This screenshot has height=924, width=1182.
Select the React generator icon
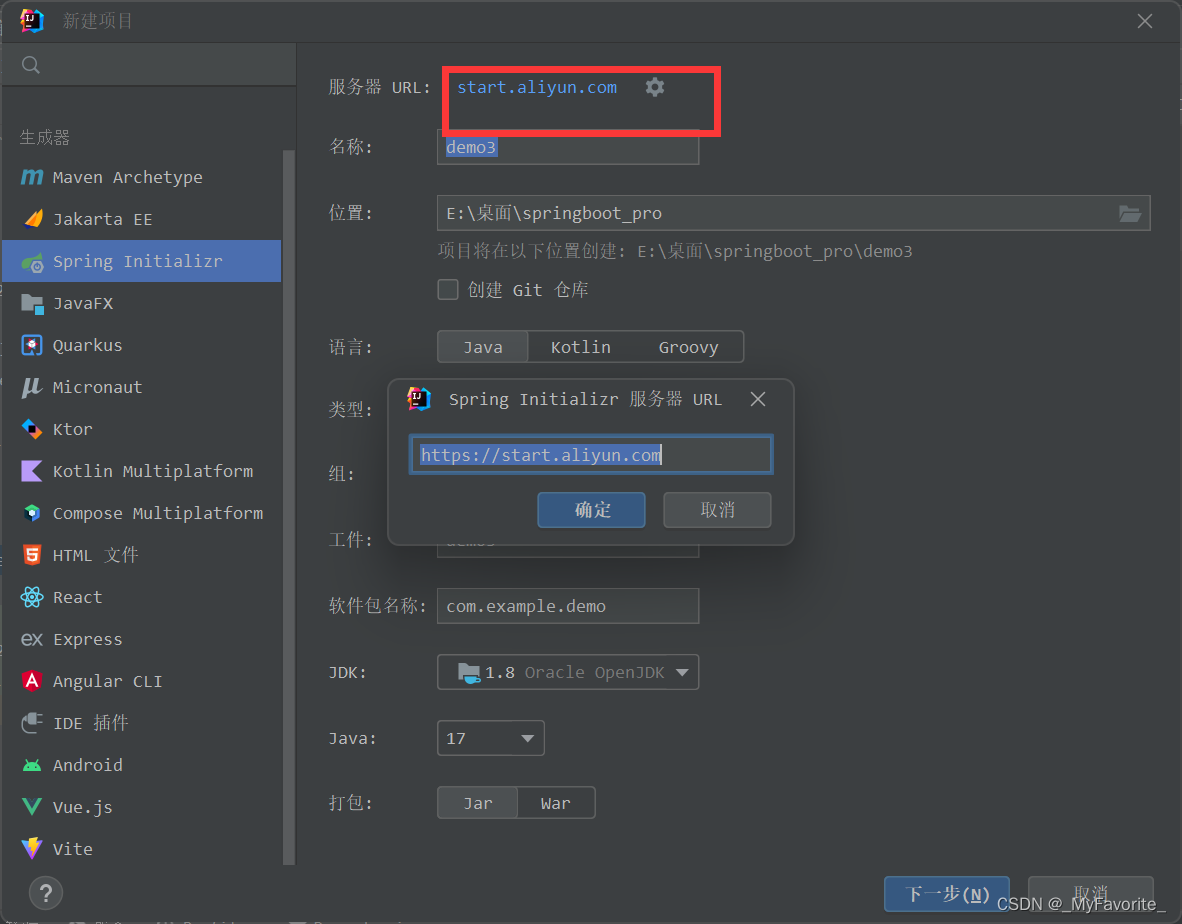(x=31, y=597)
